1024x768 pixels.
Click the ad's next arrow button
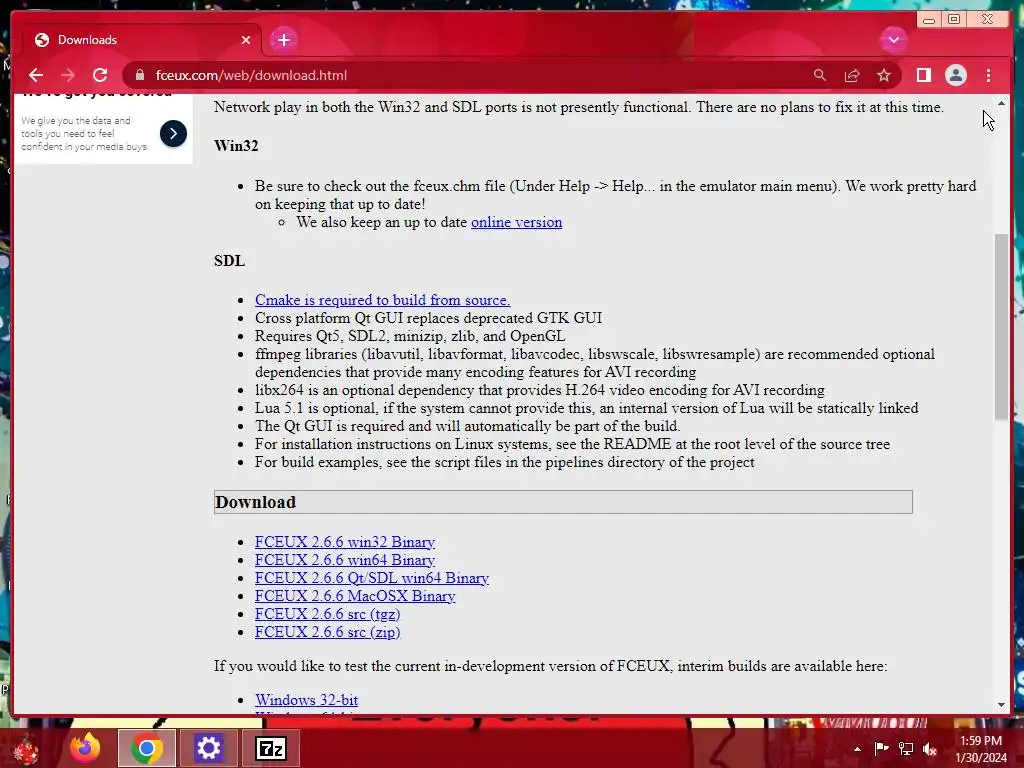(173, 133)
